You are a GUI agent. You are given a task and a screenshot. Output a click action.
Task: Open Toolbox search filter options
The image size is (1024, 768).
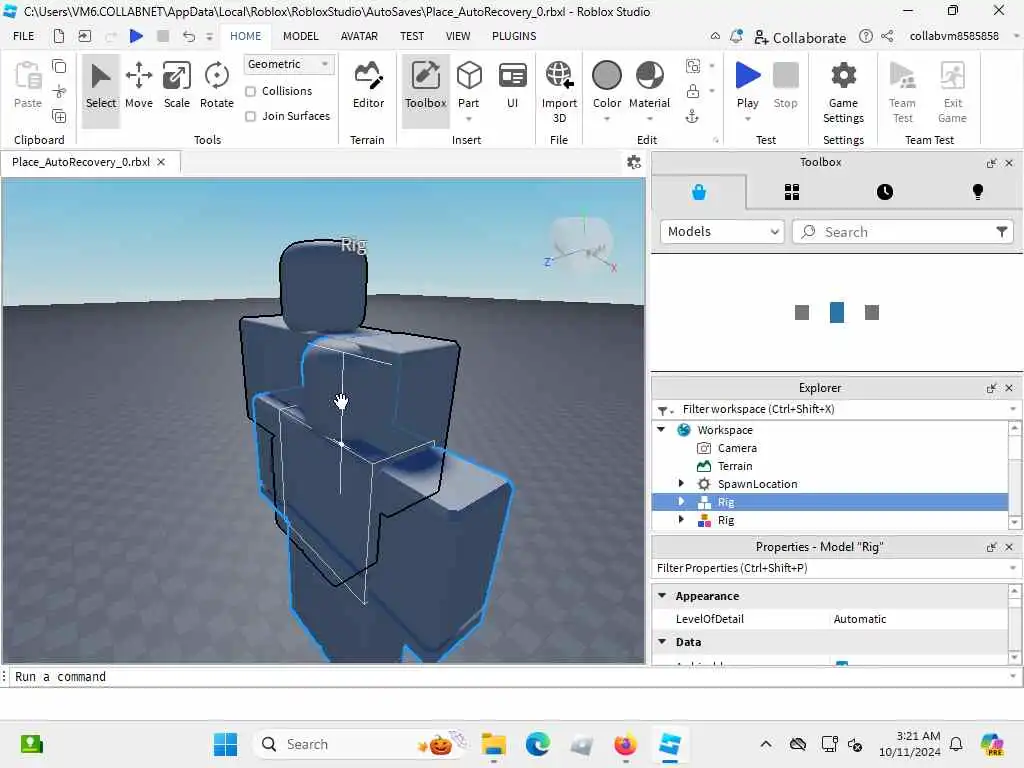click(1001, 231)
